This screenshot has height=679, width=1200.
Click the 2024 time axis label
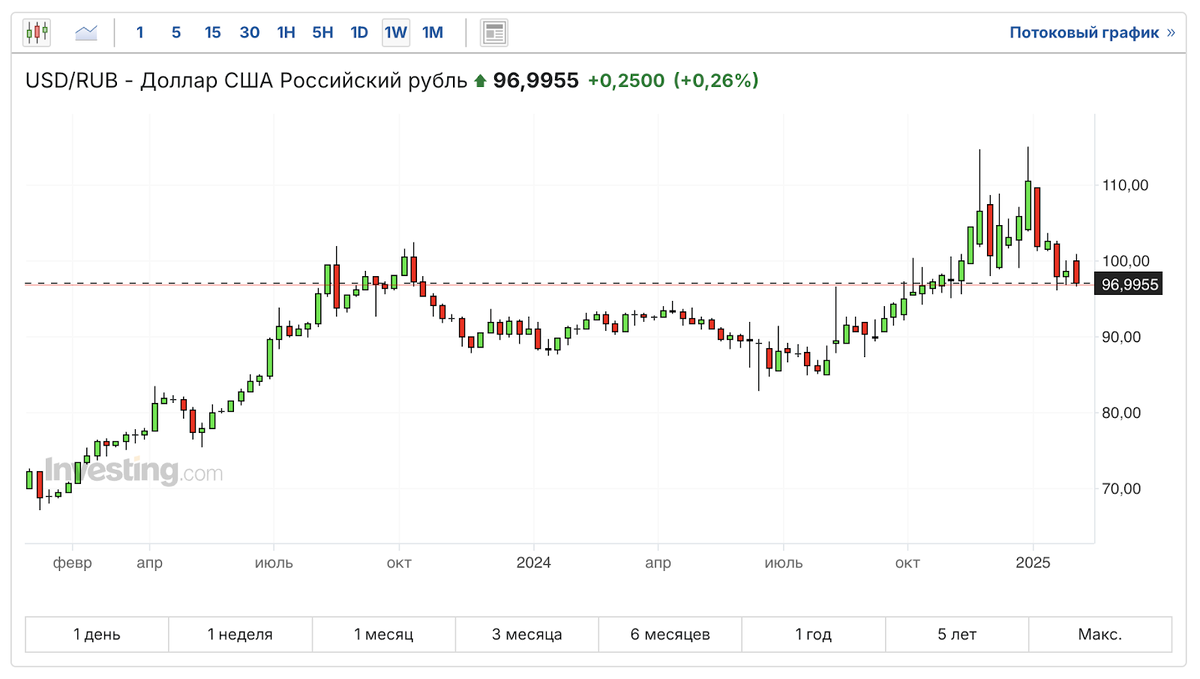(534, 563)
